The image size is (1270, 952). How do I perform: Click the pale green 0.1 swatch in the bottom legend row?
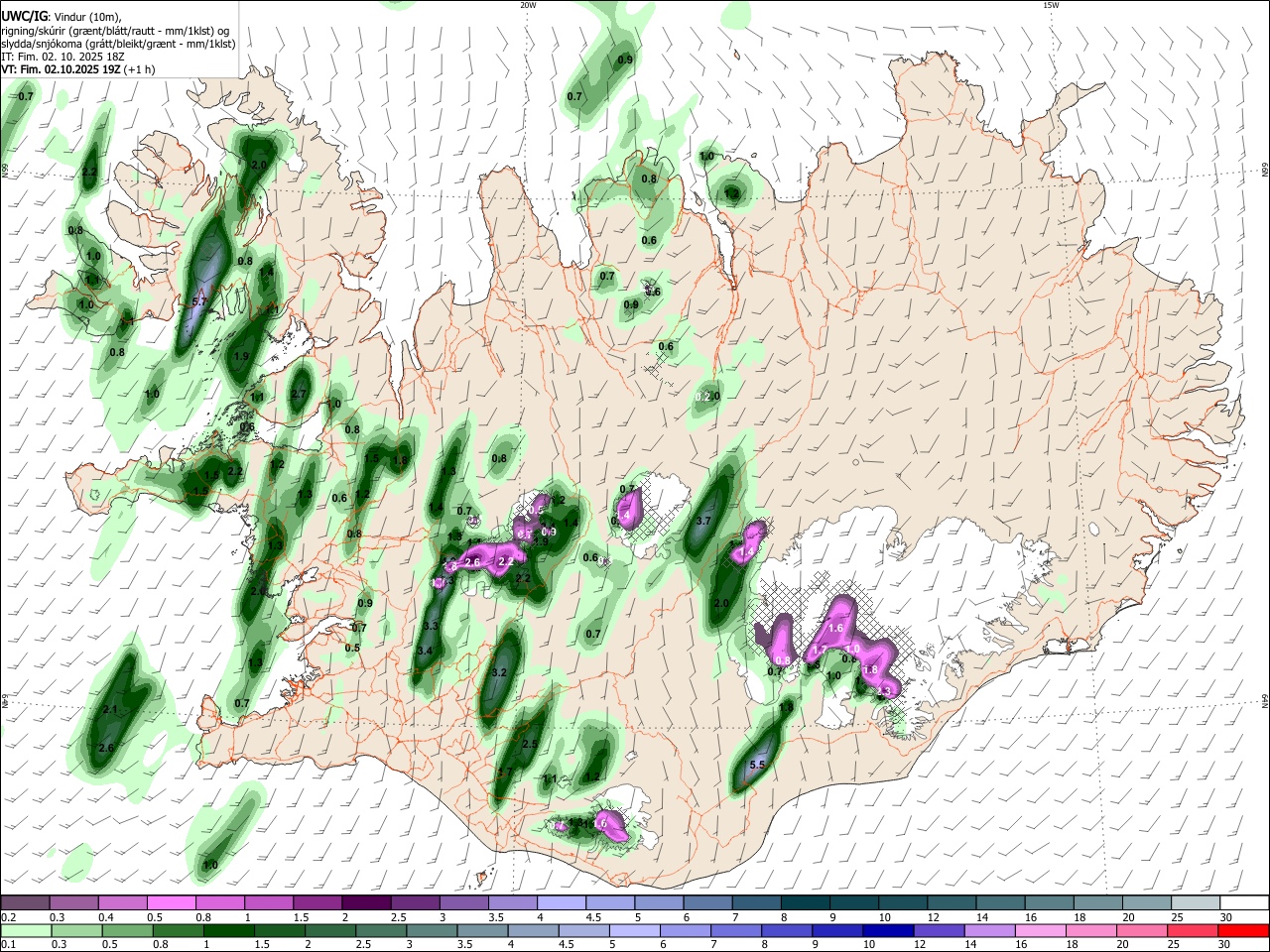coord(26,930)
